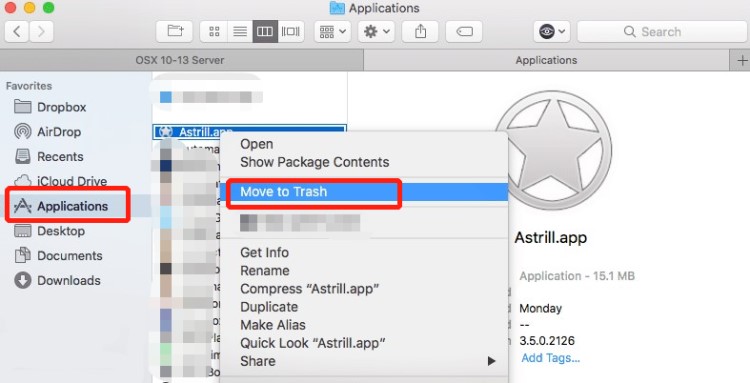Switch to the Applications tab
750x383 pixels.
tap(546, 60)
